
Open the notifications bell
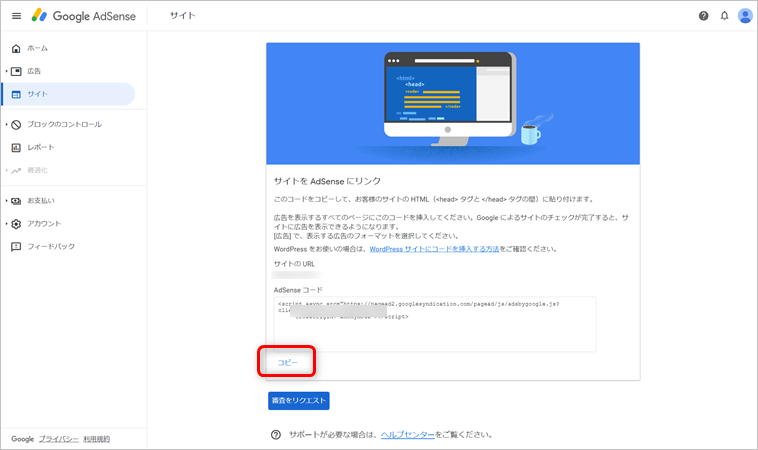pos(724,16)
